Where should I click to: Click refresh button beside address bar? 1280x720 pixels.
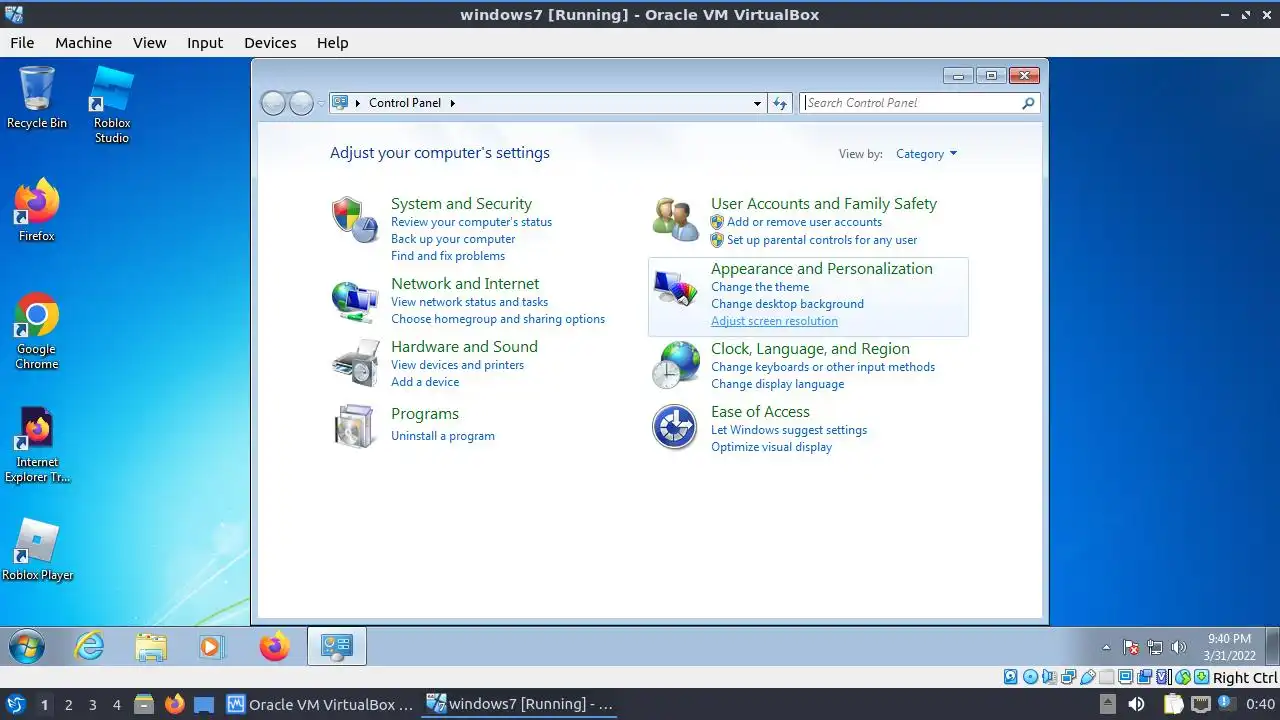pyautogui.click(x=780, y=103)
